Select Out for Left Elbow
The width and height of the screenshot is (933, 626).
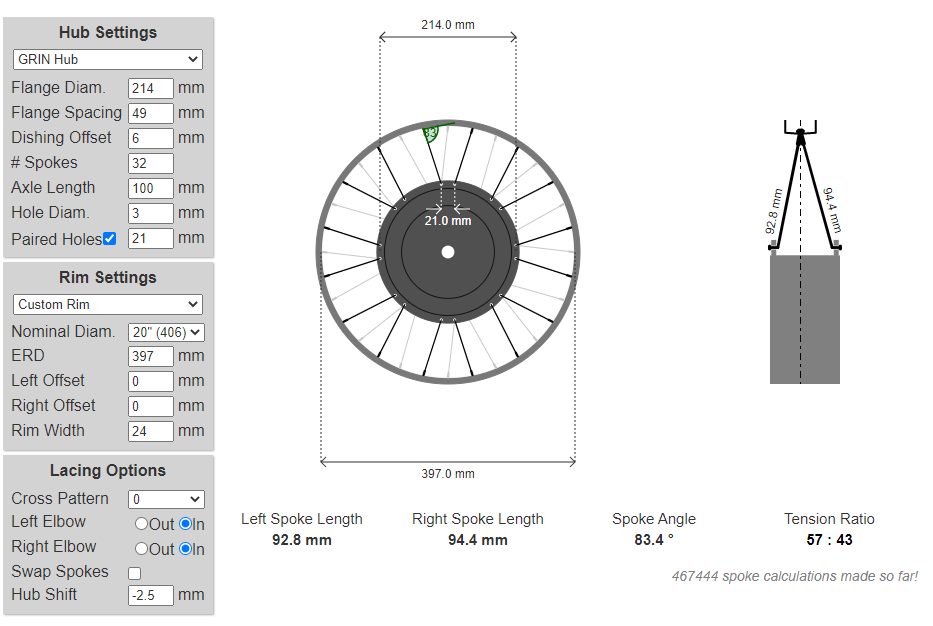pyautogui.click(x=141, y=524)
